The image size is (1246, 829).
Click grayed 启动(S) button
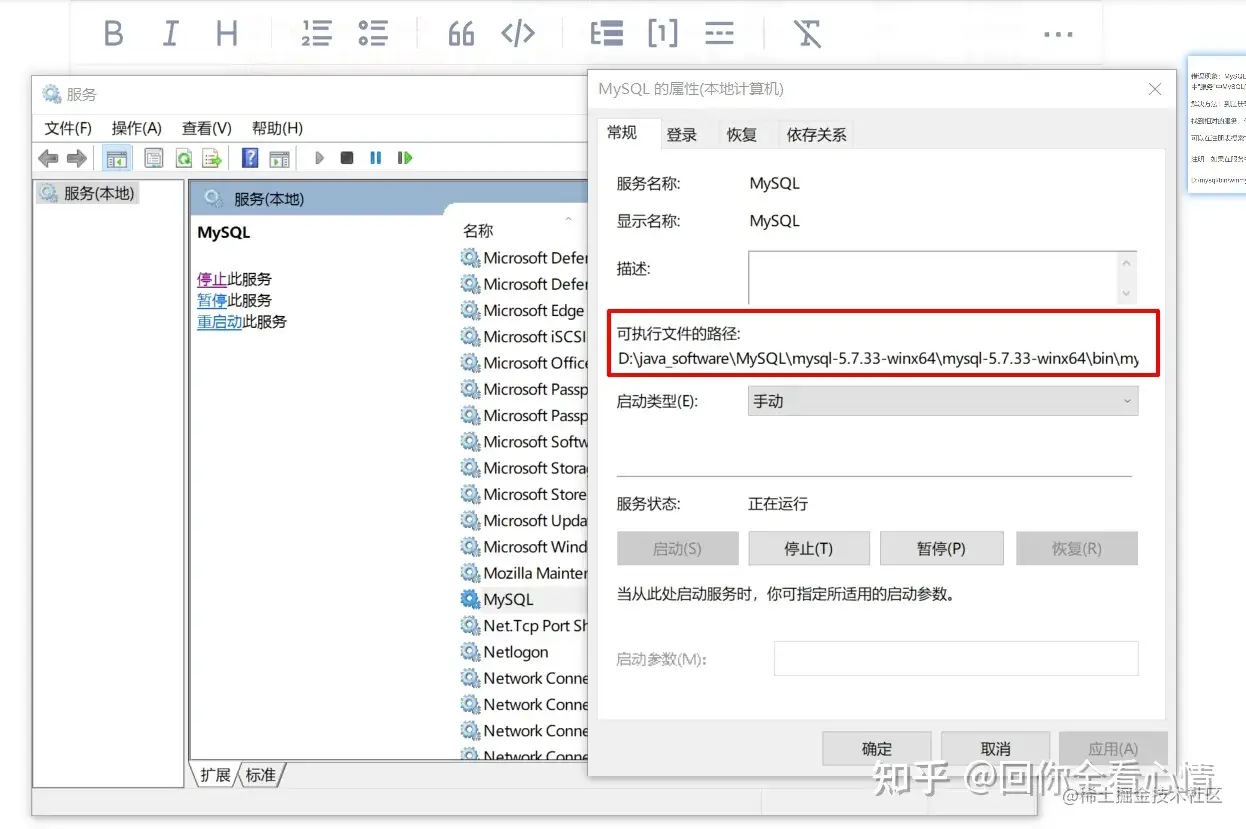click(677, 548)
